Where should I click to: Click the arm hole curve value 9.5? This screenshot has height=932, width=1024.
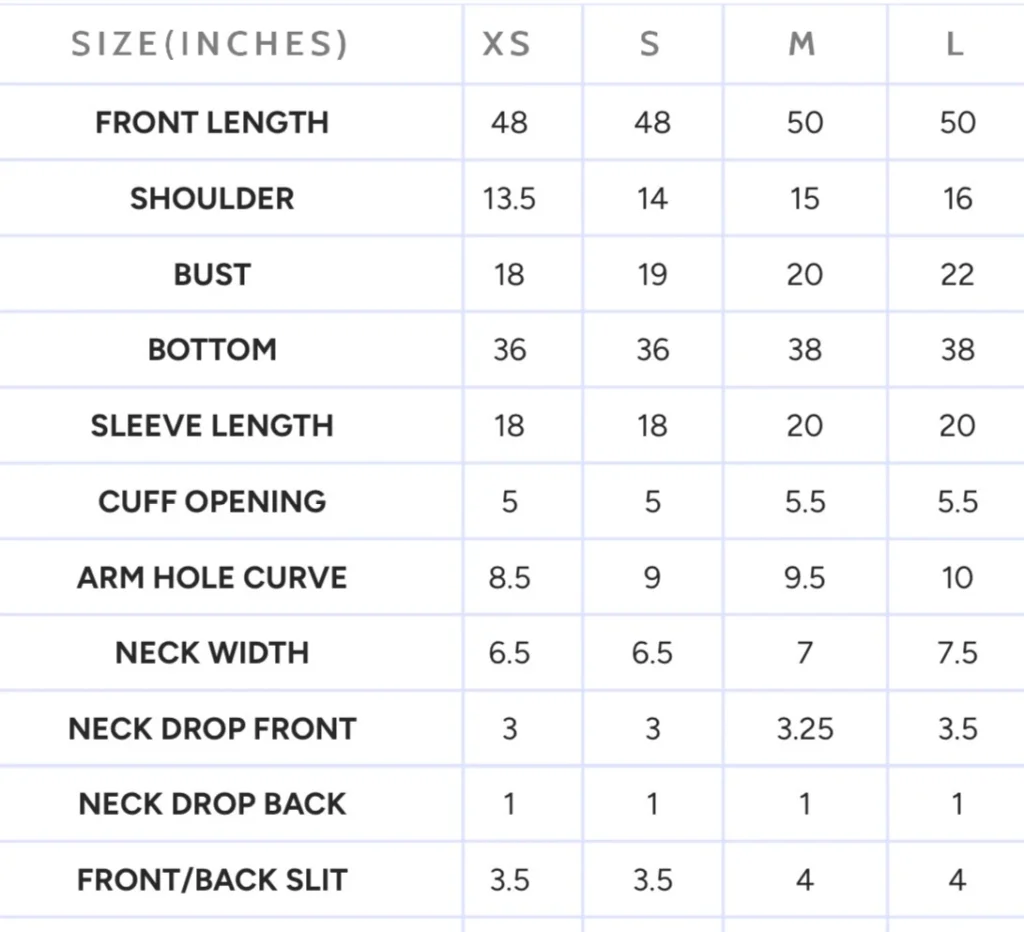click(x=805, y=578)
